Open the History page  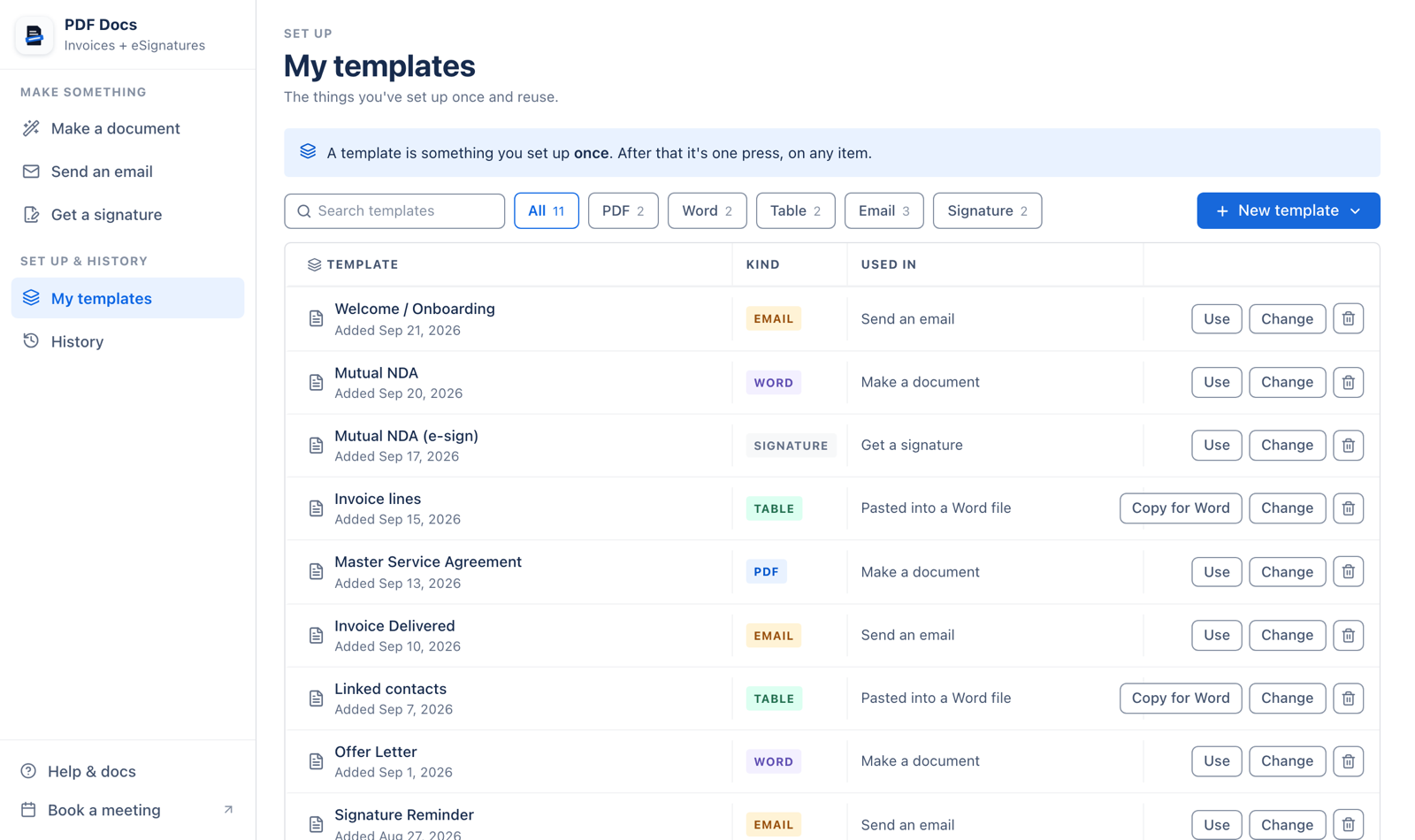[x=127, y=341]
